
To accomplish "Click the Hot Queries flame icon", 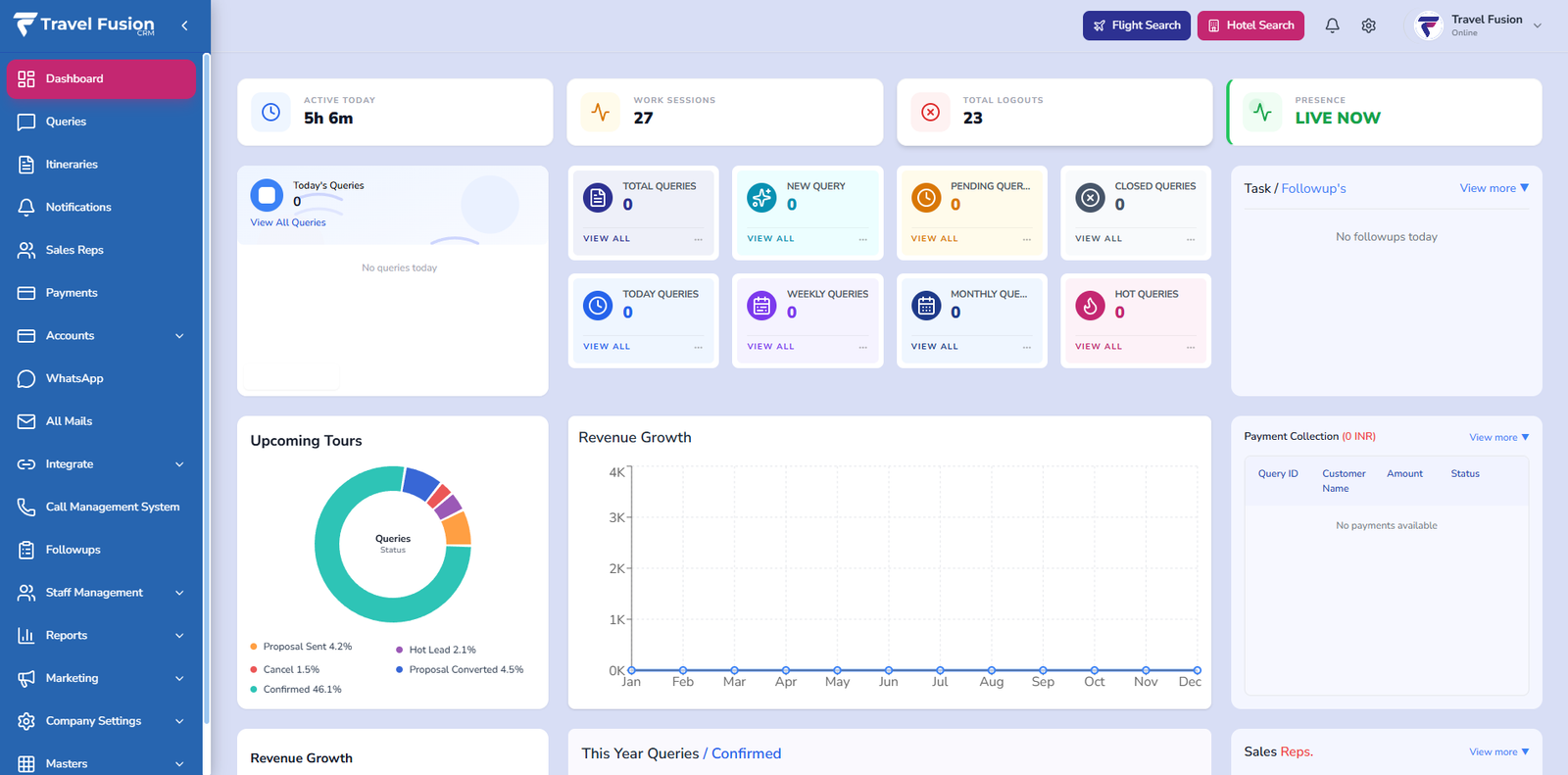I will 1090,306.
